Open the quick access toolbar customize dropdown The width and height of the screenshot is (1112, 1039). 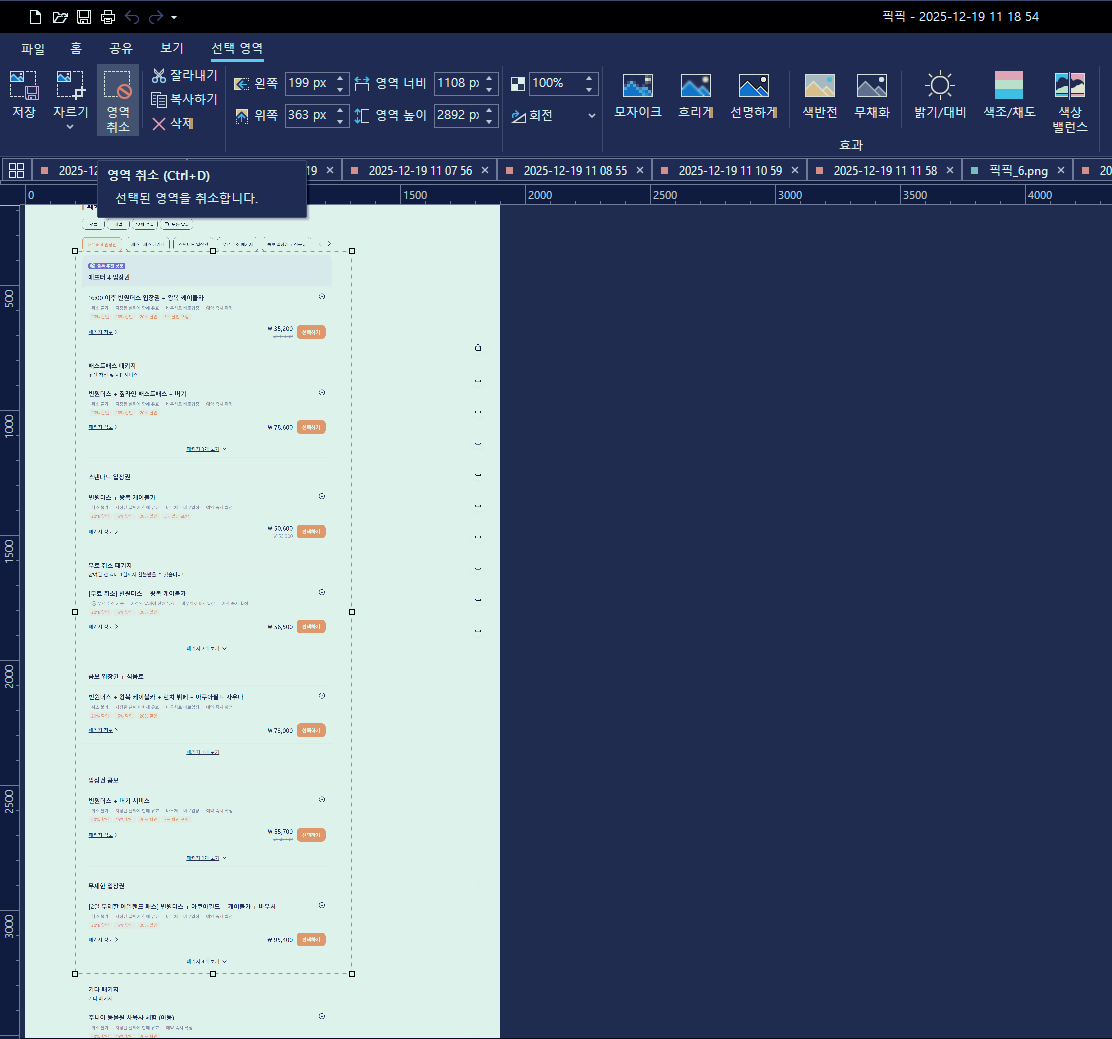click(x=174, y=17)
